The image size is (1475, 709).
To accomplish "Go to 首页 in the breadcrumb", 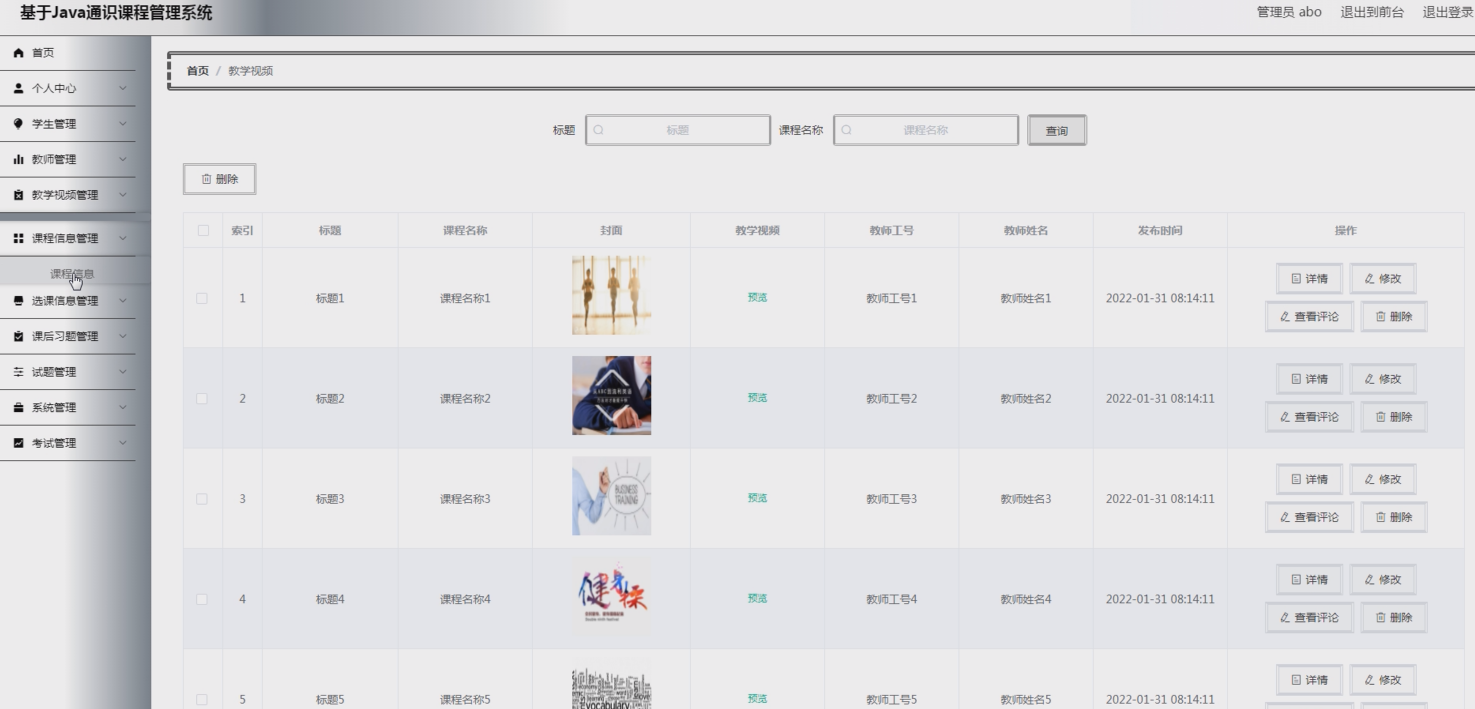I will pyautogui.click(x=198, y=71).
